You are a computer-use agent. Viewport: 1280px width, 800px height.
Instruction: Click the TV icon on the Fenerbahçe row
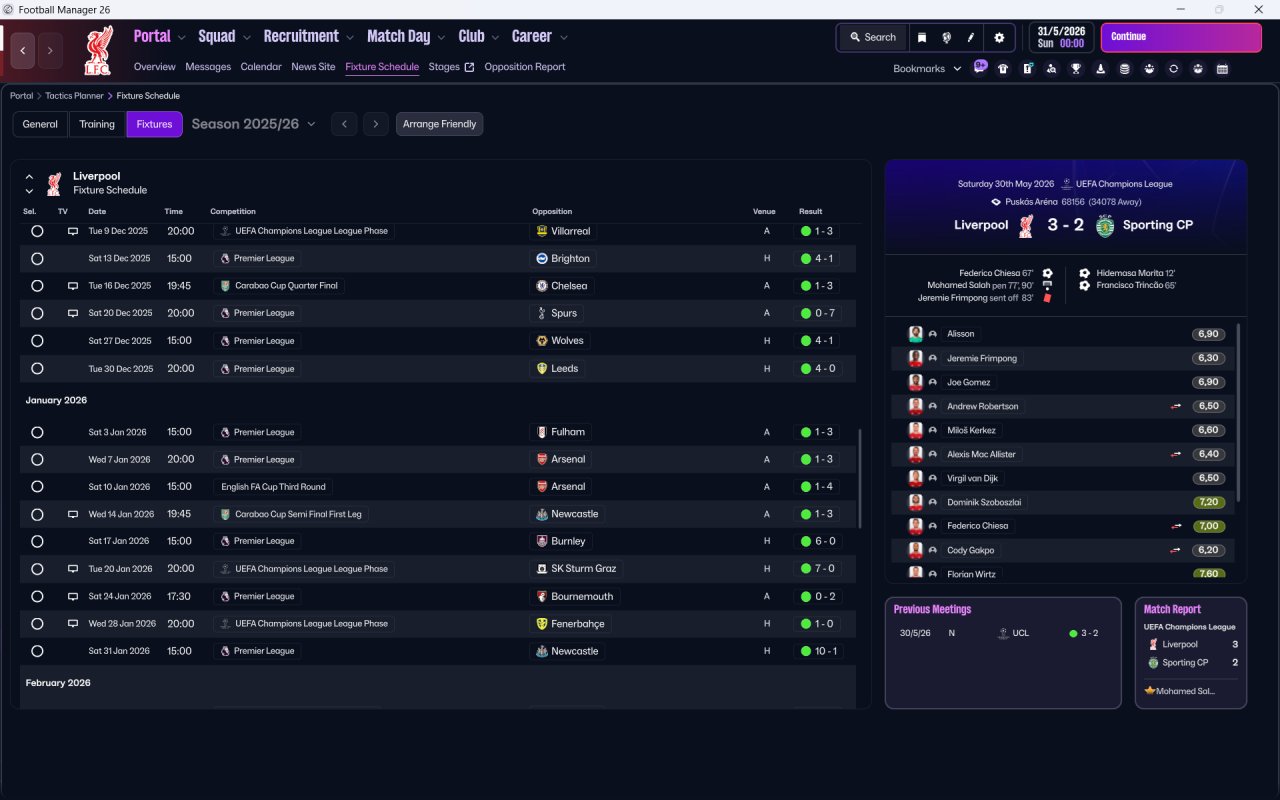tap(72, 623)
